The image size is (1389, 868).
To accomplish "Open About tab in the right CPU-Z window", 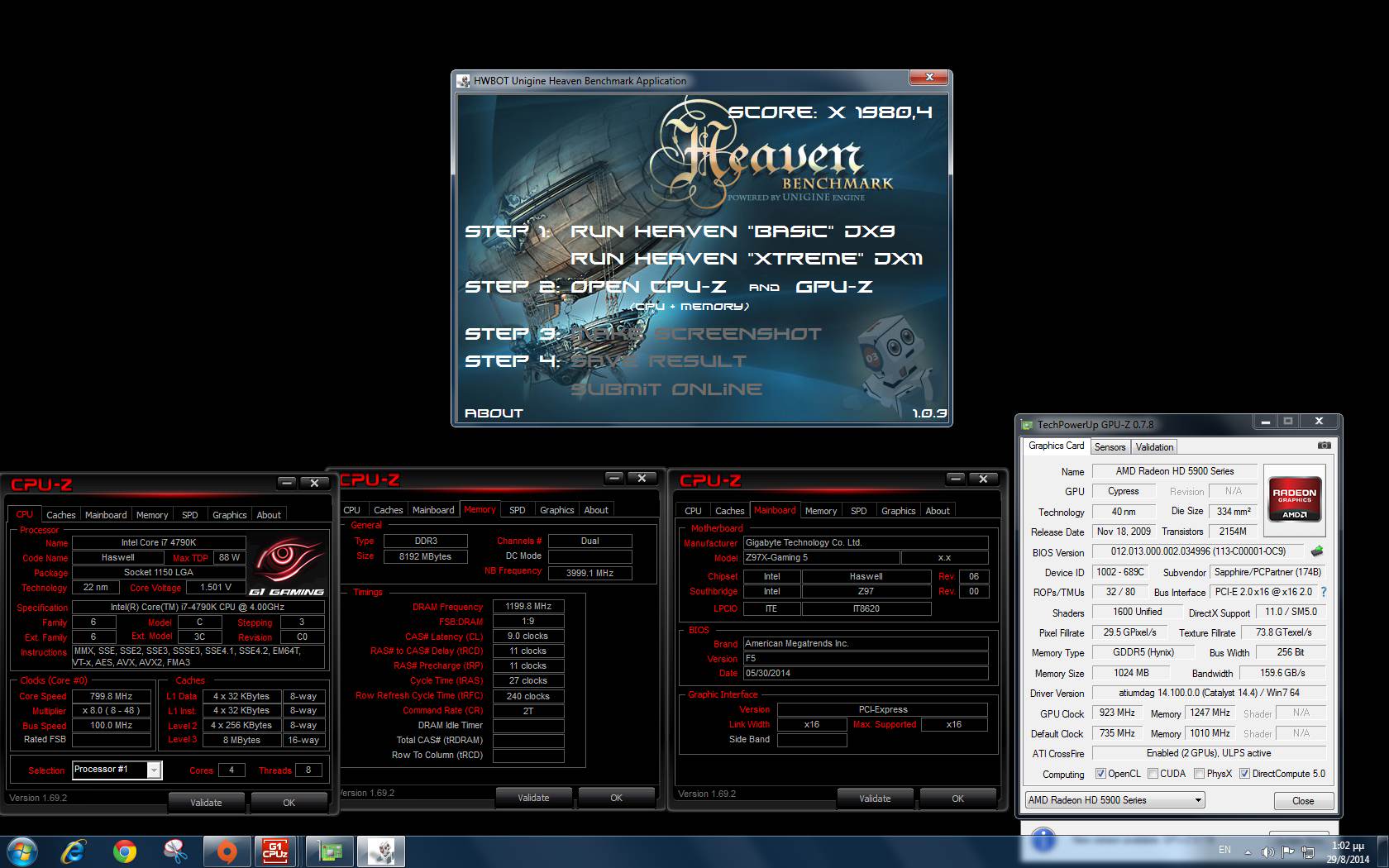I will 938,511.
